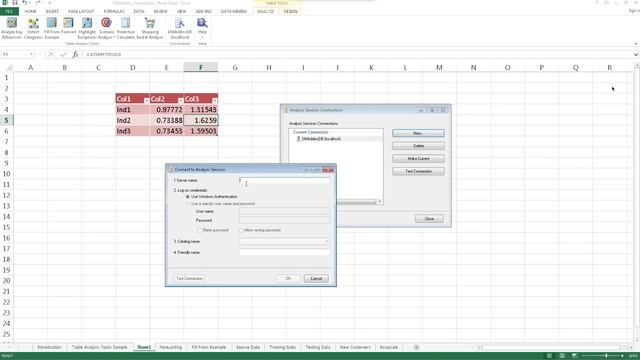The image size is (640, 360).
Task: Select the cell containing 1.59503
Action: point(201,131)
